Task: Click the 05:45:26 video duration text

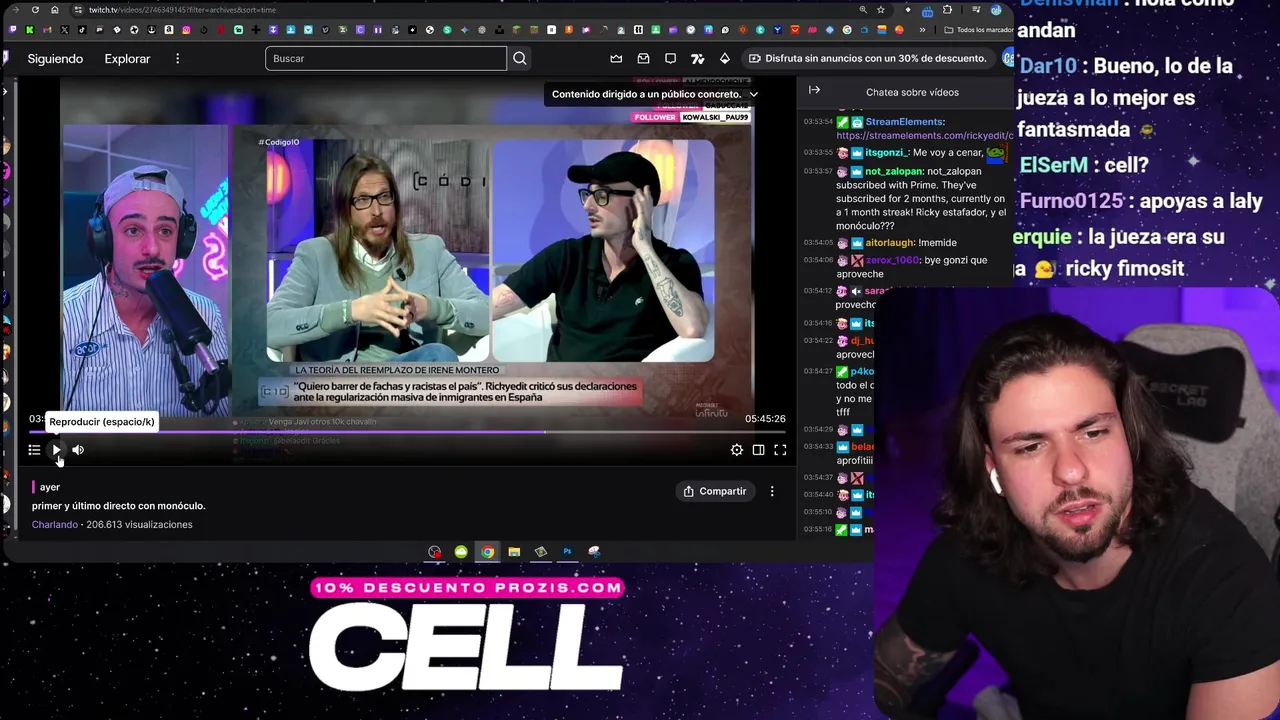Action: coord(765,419)
